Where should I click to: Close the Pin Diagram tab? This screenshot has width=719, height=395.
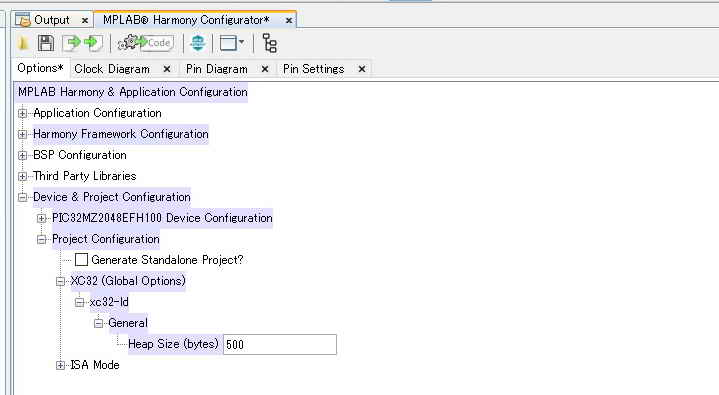pyautogui.click(x=265, y=69)
